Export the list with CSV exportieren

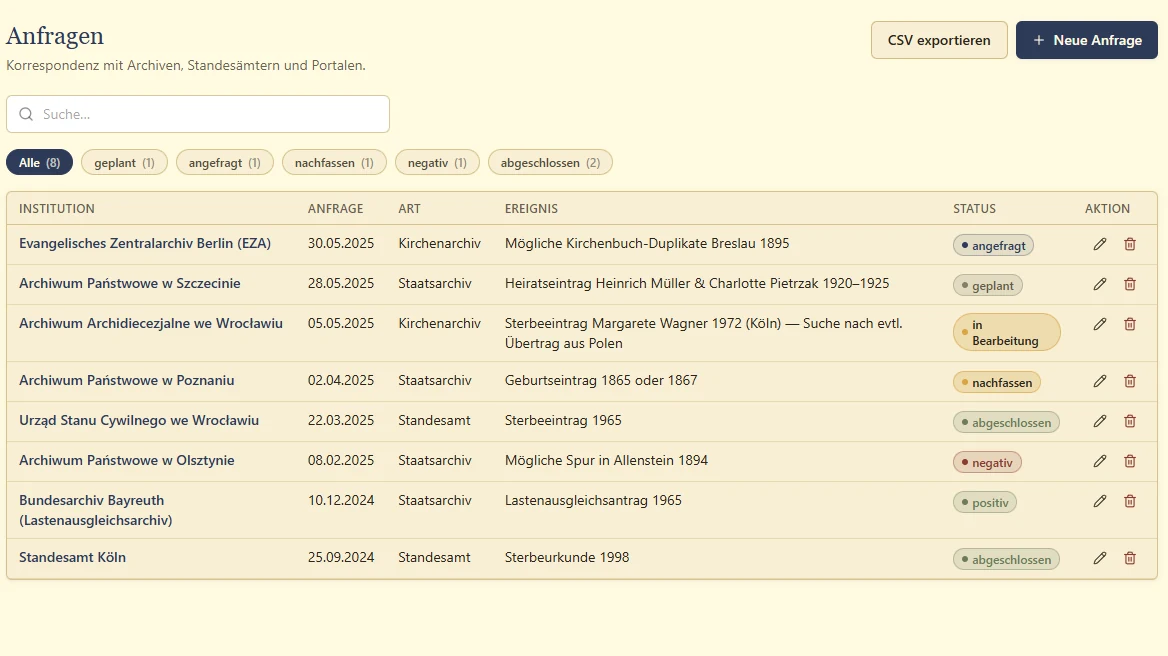pyautogui.click(x=939, y=40)
